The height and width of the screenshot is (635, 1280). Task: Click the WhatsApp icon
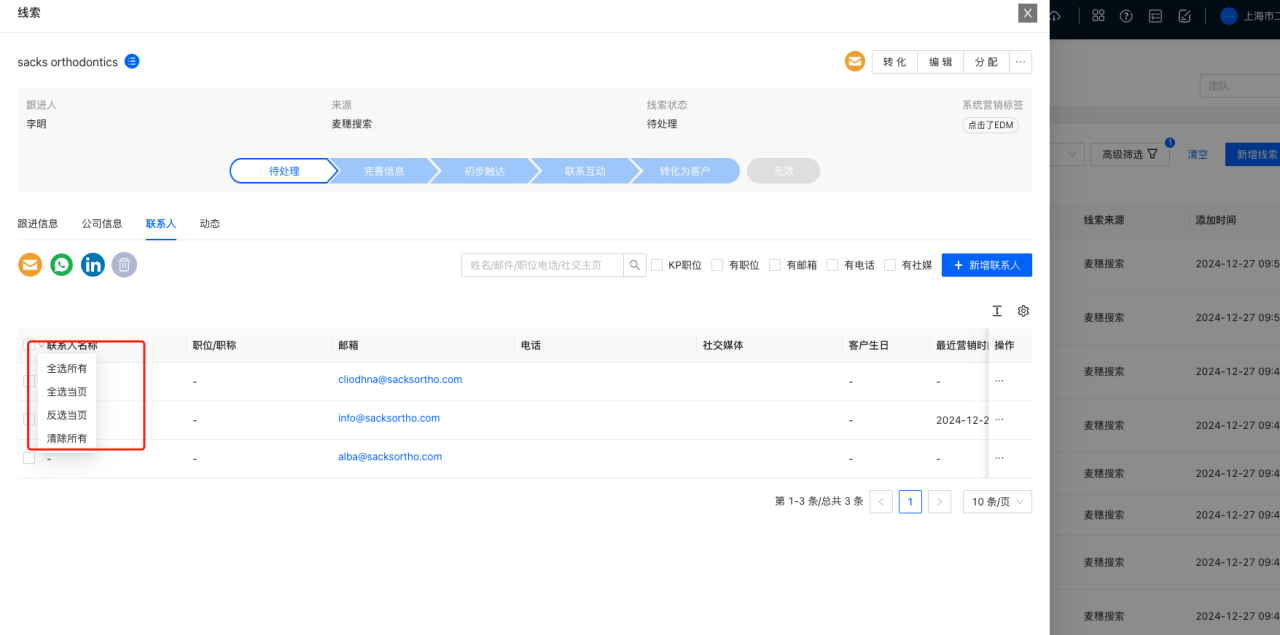point(62,265)
